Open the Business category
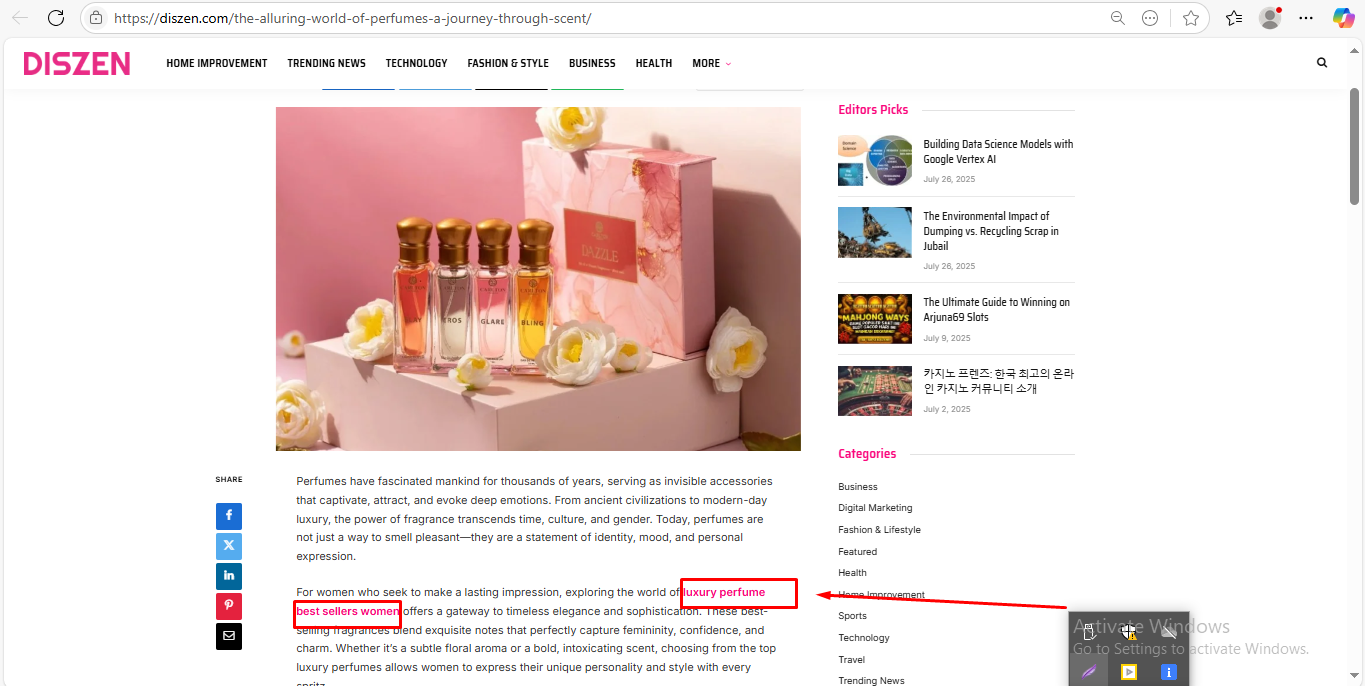The height and width of the screenshot is (686, 1365). 858,487
